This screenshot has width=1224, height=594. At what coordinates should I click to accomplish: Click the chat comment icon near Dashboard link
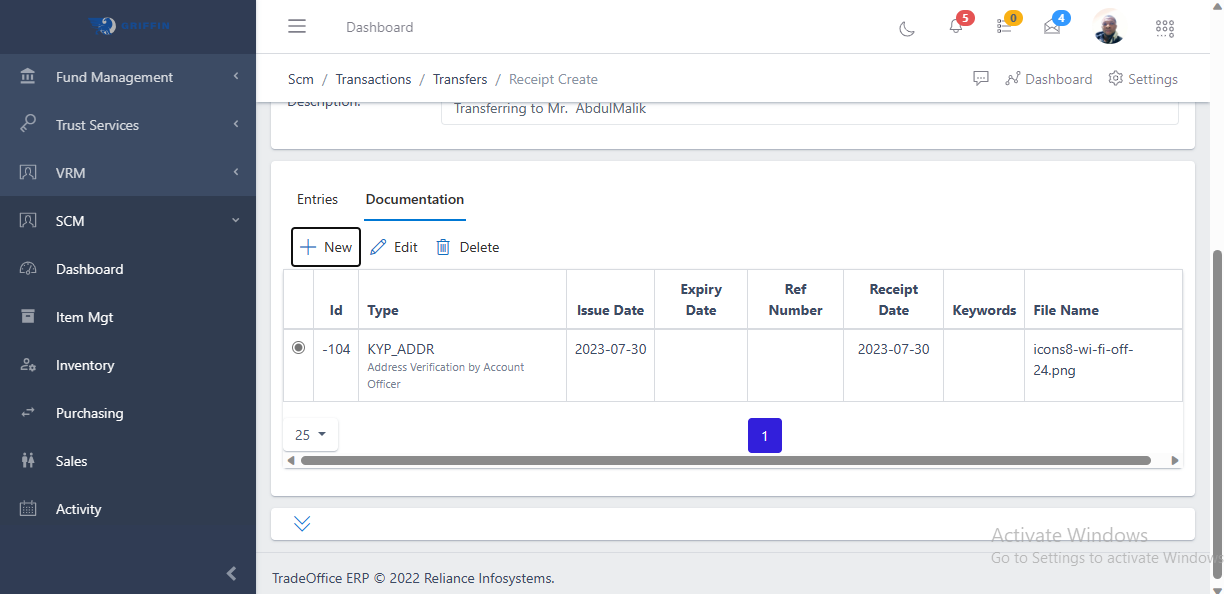tap(981, 78)
